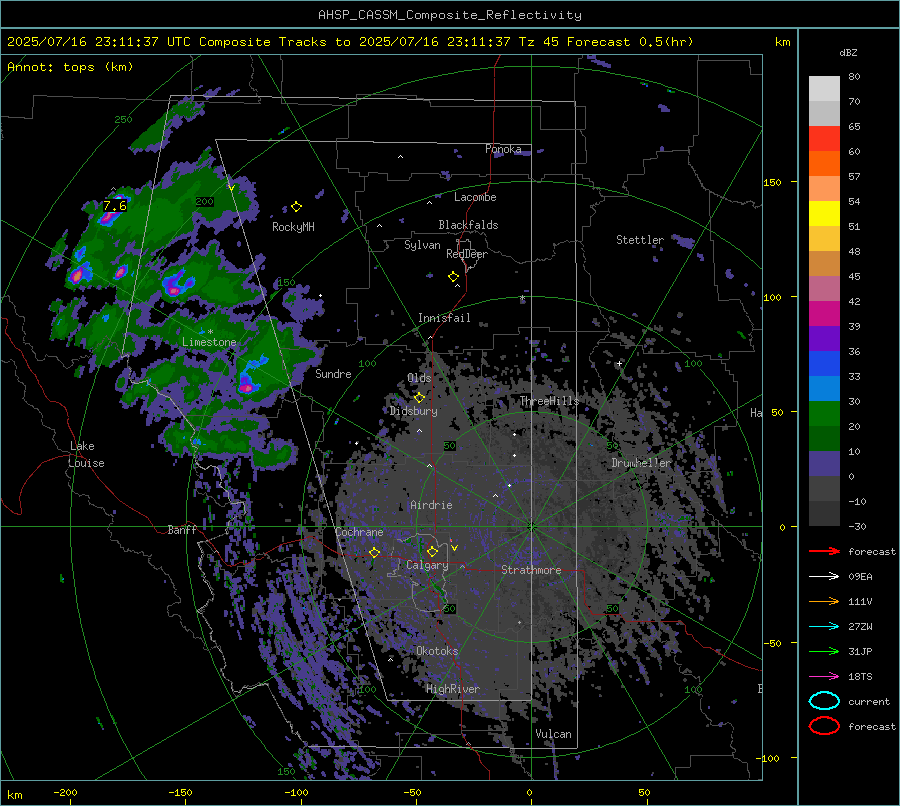Click the Banff label

point(182,530)
